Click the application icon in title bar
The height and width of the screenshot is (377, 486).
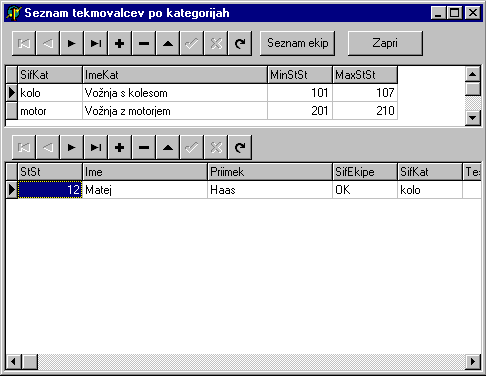(x=14, y=13)
